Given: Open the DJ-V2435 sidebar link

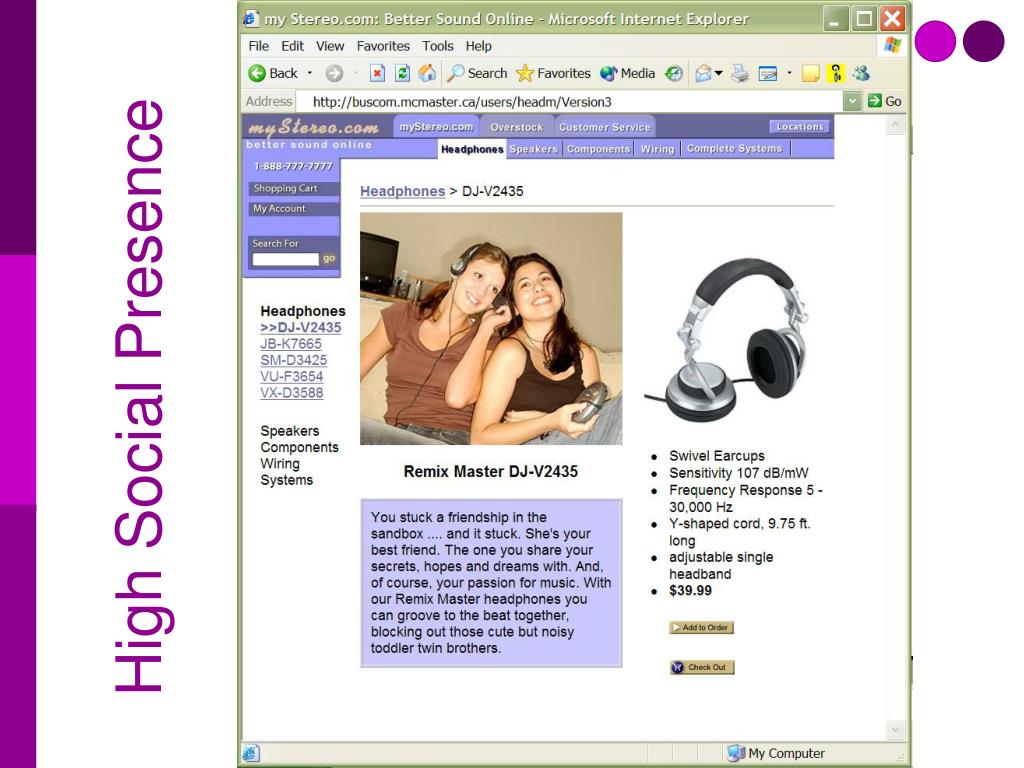Looking at the screenshot, I should pos(300,327).
